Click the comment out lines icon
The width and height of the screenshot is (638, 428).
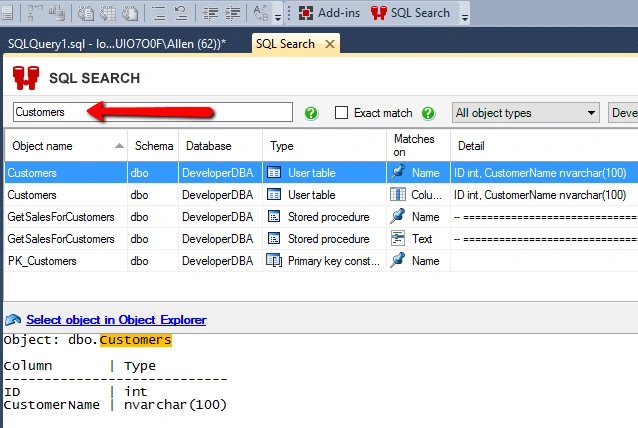pyautogui.click(x=158, y=13)
